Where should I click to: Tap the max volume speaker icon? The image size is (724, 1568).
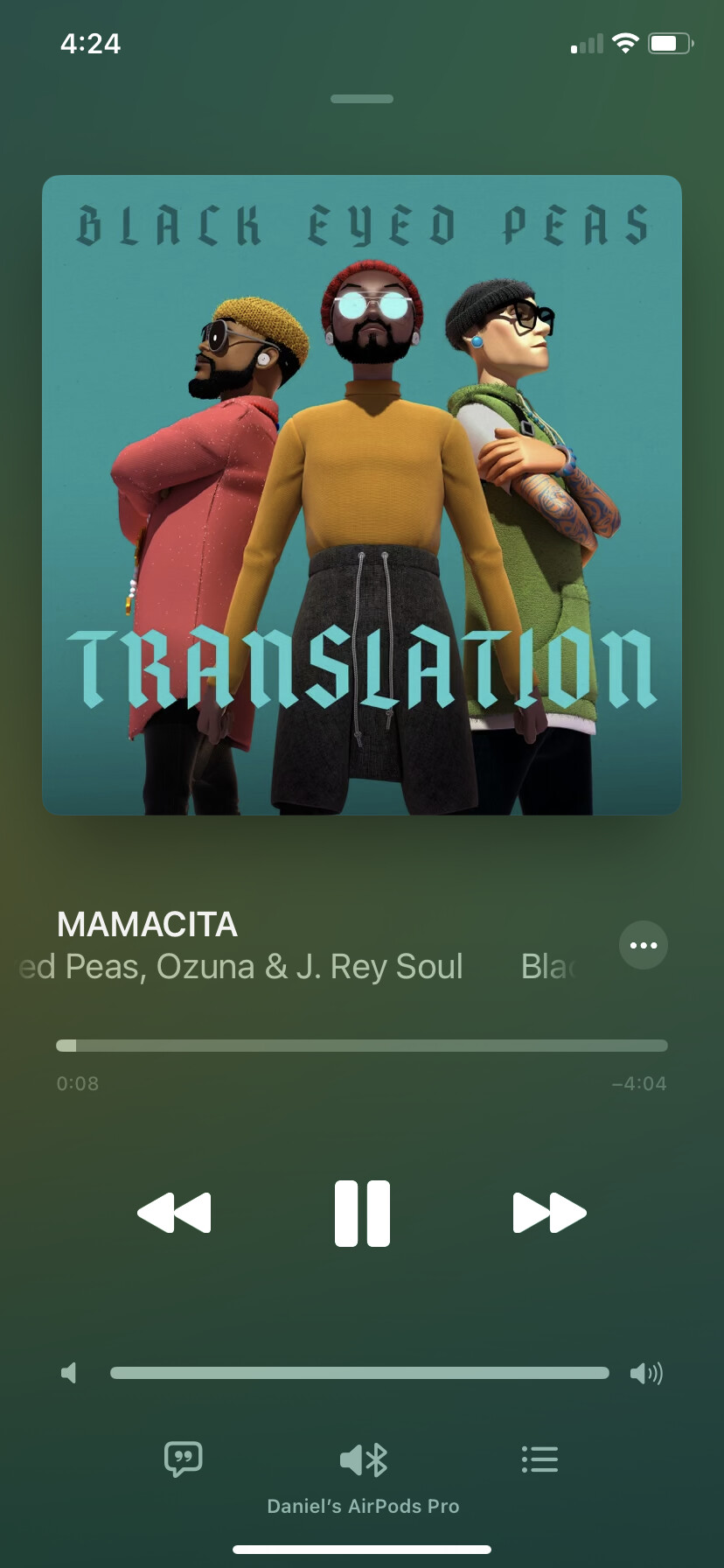click(646, 1373)
